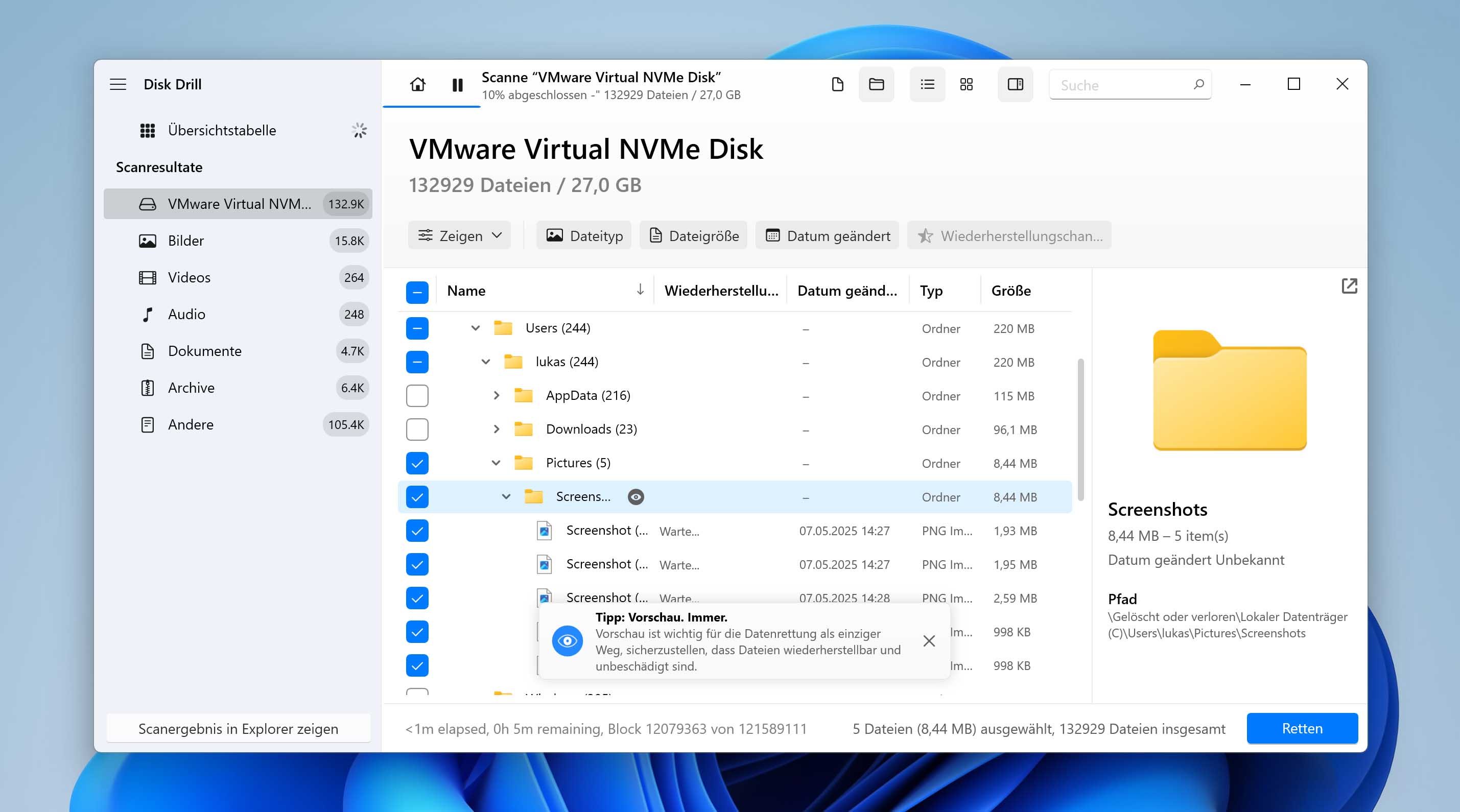Sort by Größe column
Image resolution: width=1460 pixels, height=812 pixels.
[x=1010, y=291]
